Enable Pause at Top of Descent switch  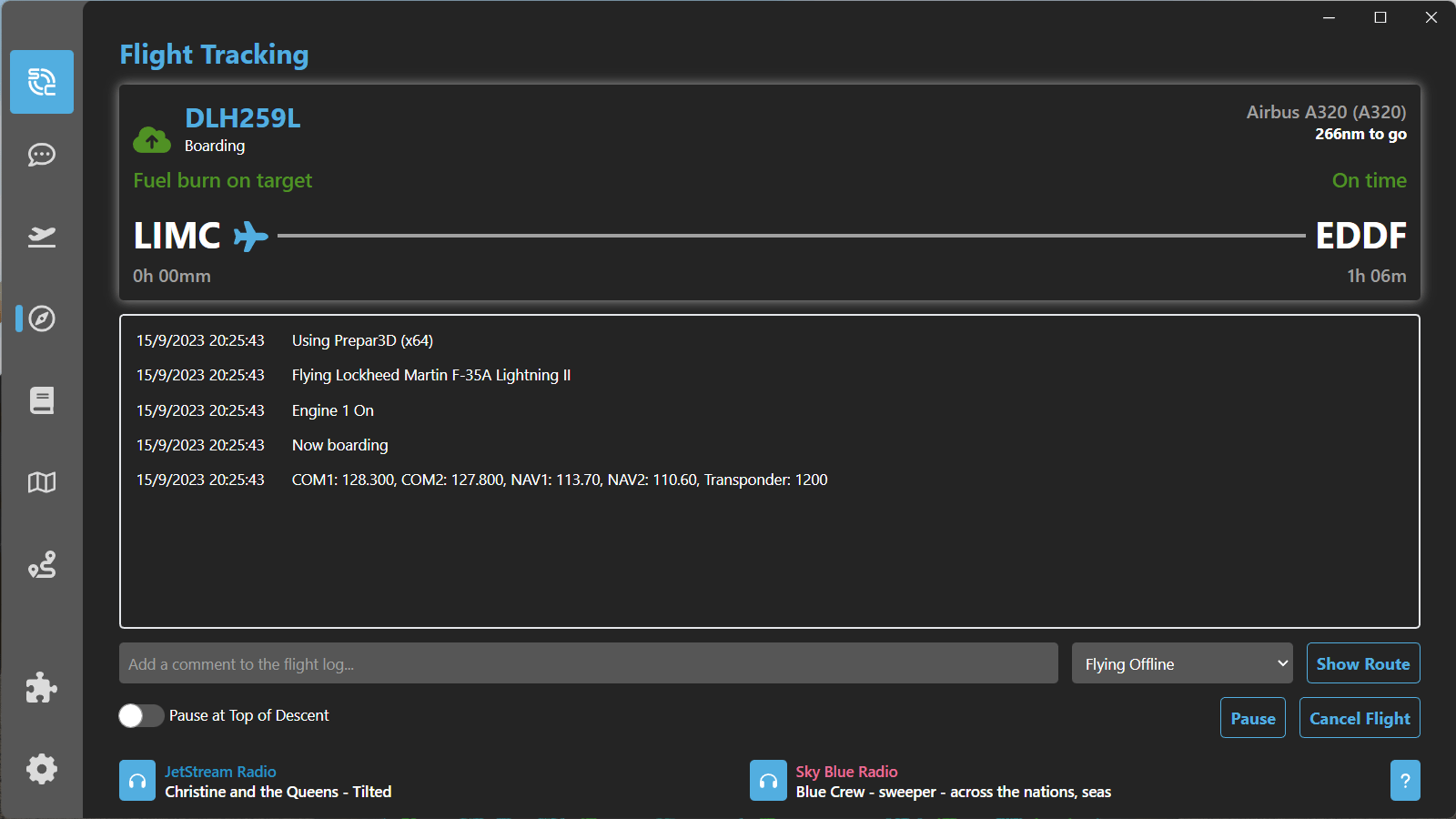pos(141,716)
